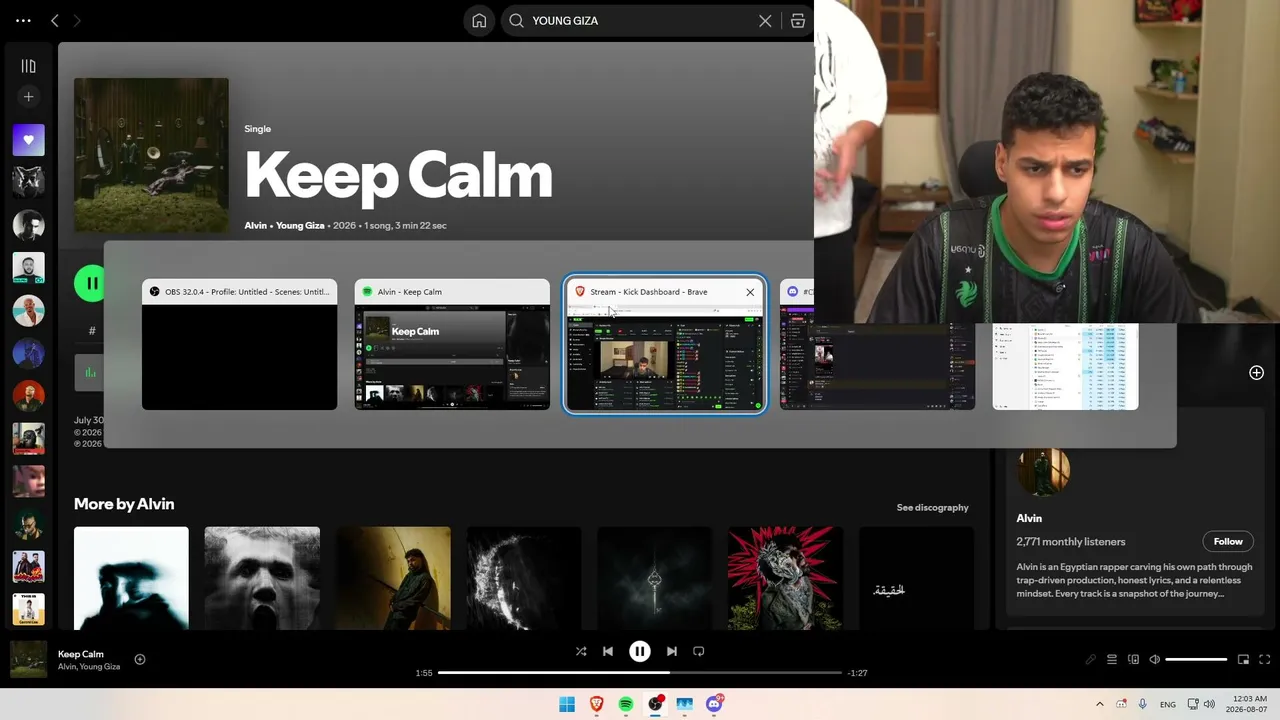Viewport: 1280px width, 720px height.
Task: Show hidden system tray icons
Action: point(1100,704)
